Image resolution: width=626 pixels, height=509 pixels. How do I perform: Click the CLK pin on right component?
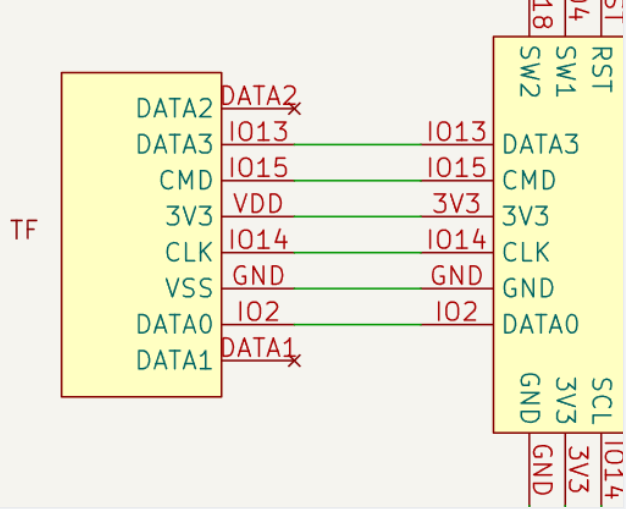(528, 252)
